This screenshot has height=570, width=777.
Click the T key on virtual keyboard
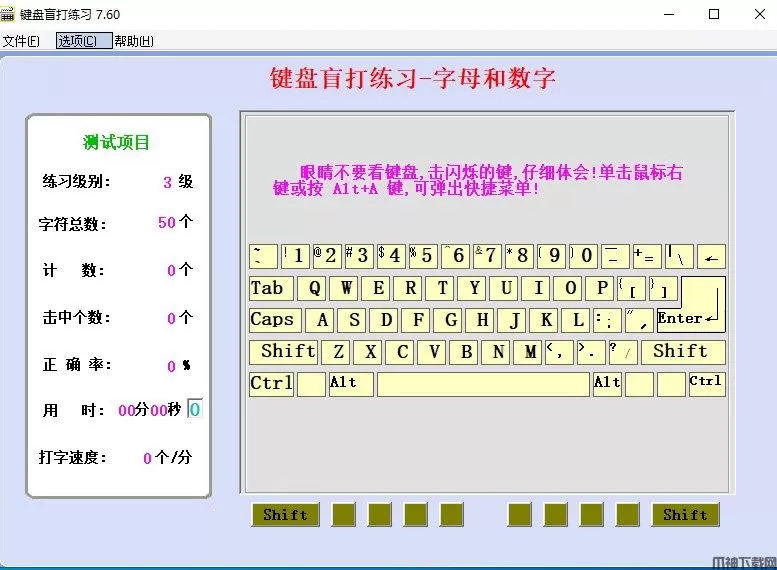pos(440,288)
